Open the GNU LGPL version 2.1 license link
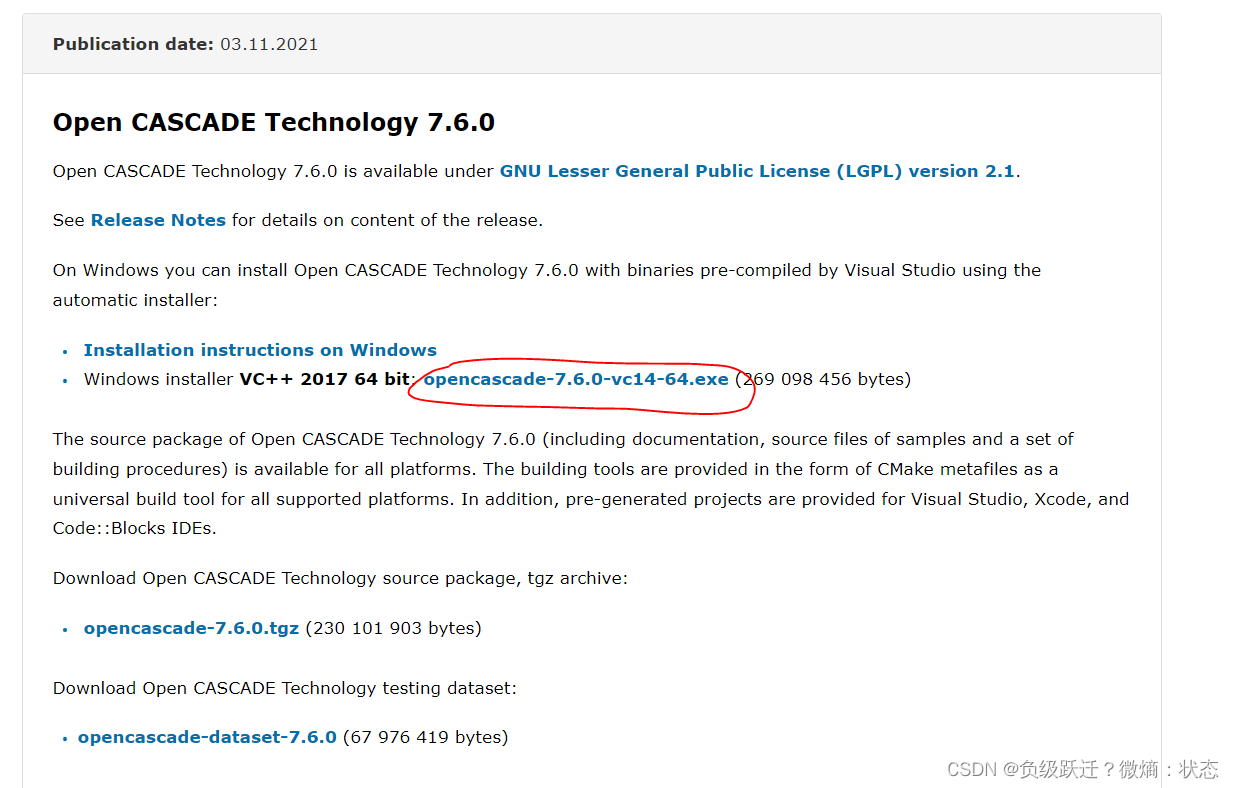 [757, 171]
